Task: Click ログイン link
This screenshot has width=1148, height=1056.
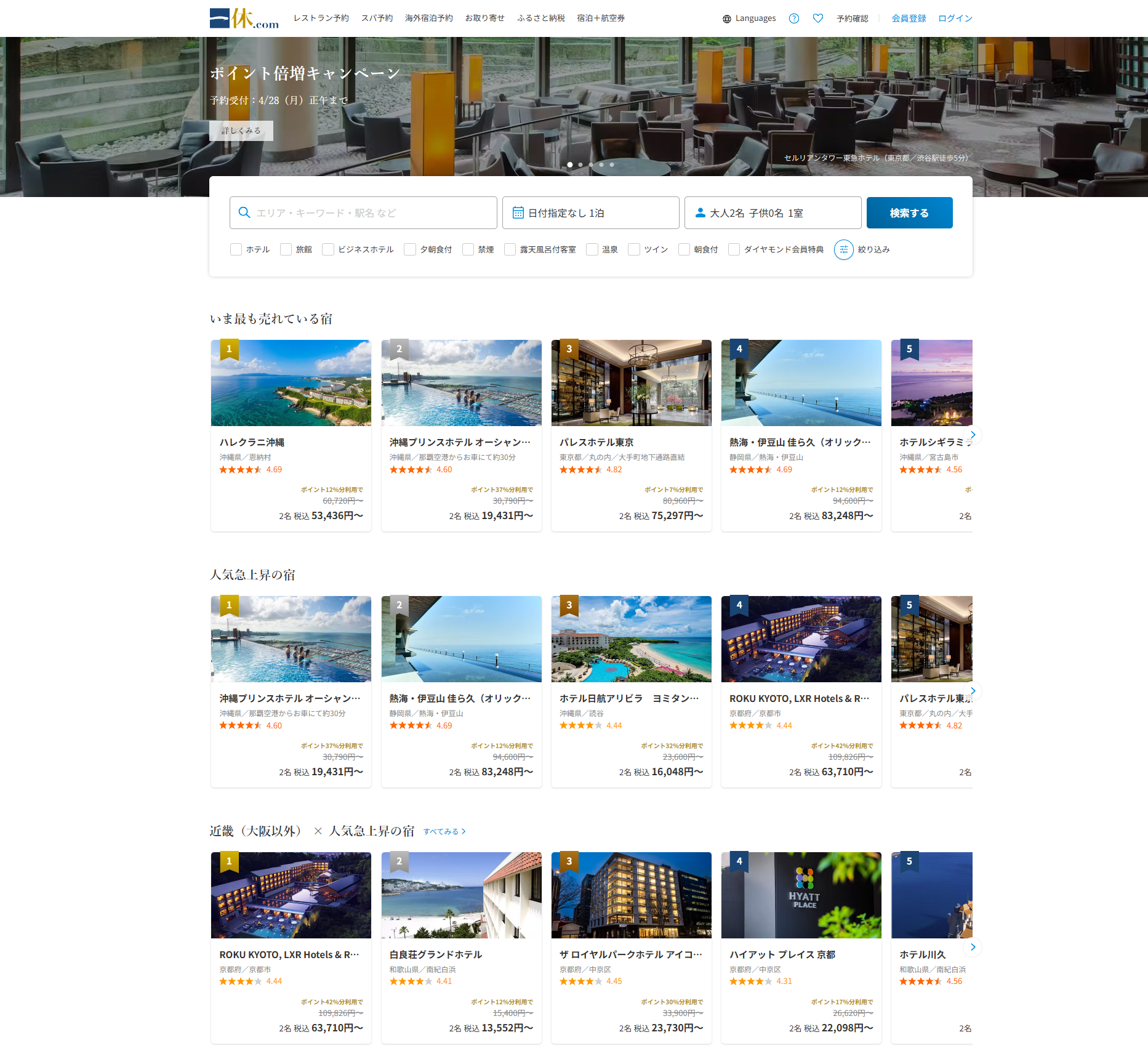Action: (x=955, y=18)
